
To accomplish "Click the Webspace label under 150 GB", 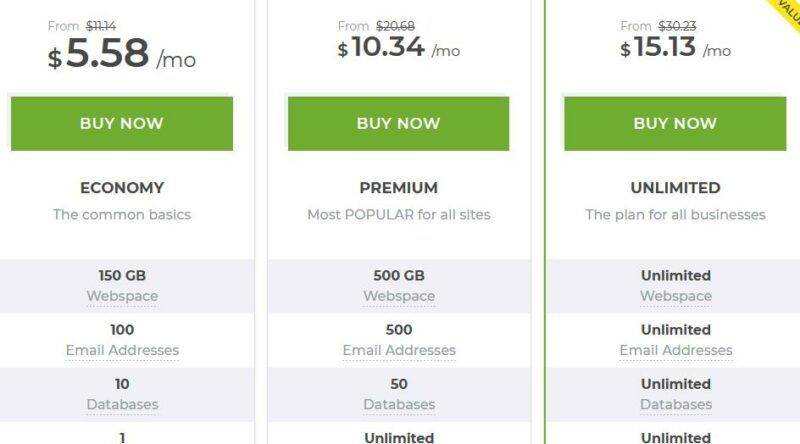I will point(122,296).
